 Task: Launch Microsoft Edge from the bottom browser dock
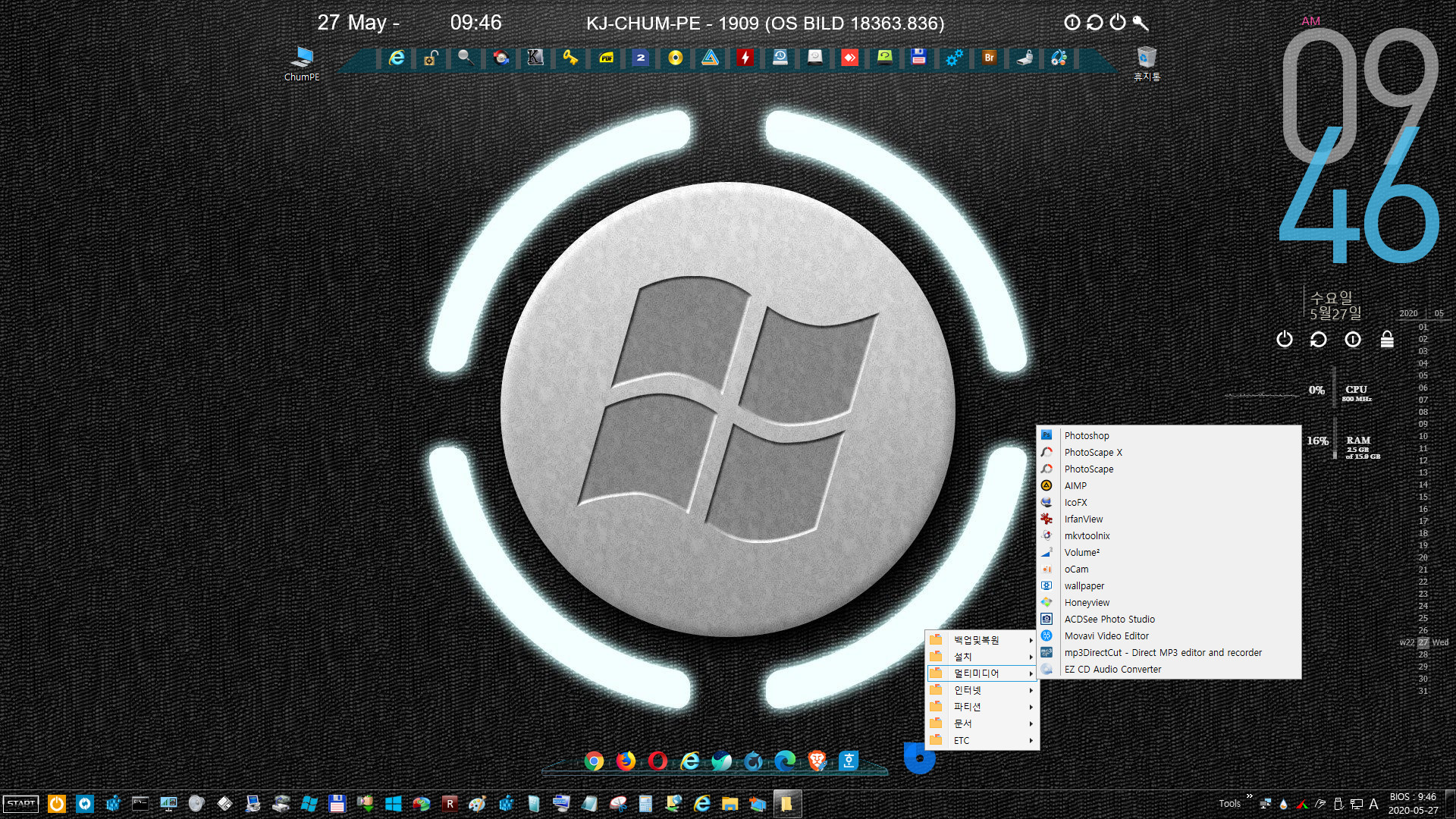tap(785, 761)
